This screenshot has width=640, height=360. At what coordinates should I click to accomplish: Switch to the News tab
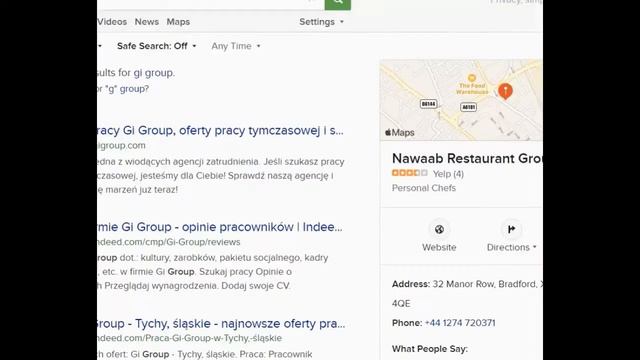tap(147, 22)
